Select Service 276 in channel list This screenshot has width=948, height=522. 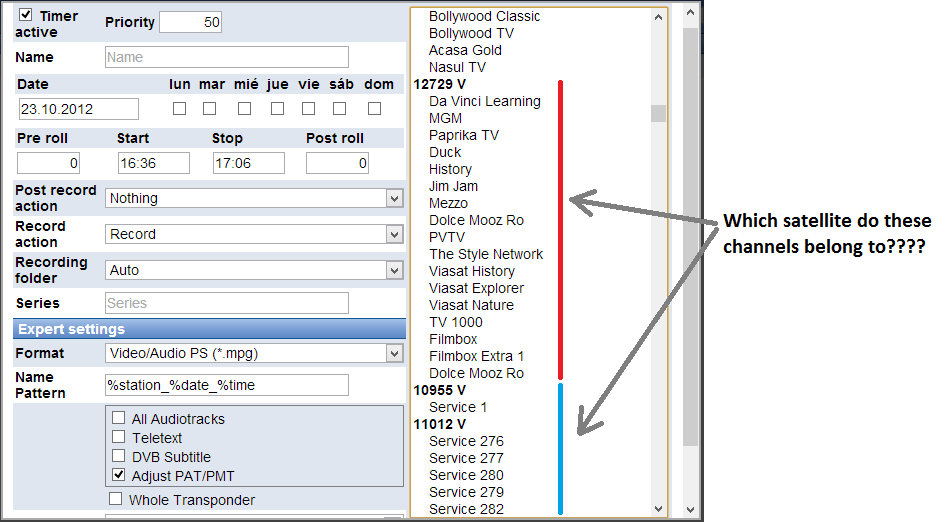pos(466,441)
